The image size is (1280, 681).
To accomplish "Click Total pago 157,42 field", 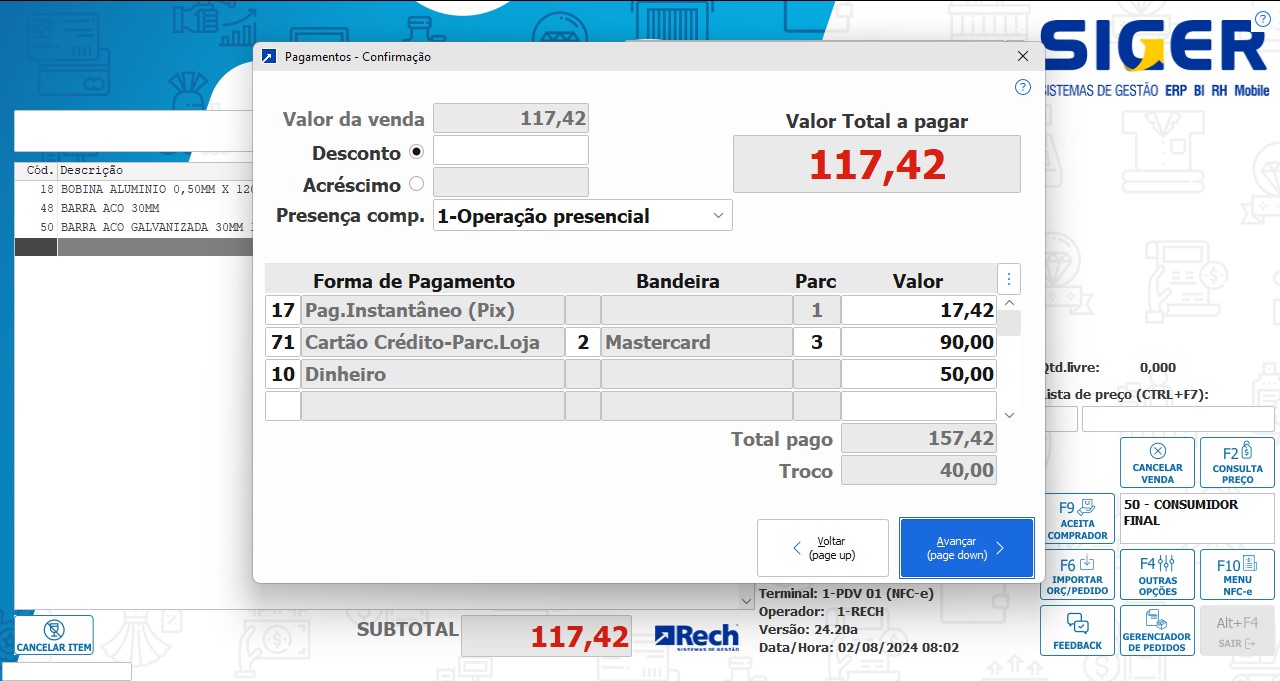I will tap(919, 438).
